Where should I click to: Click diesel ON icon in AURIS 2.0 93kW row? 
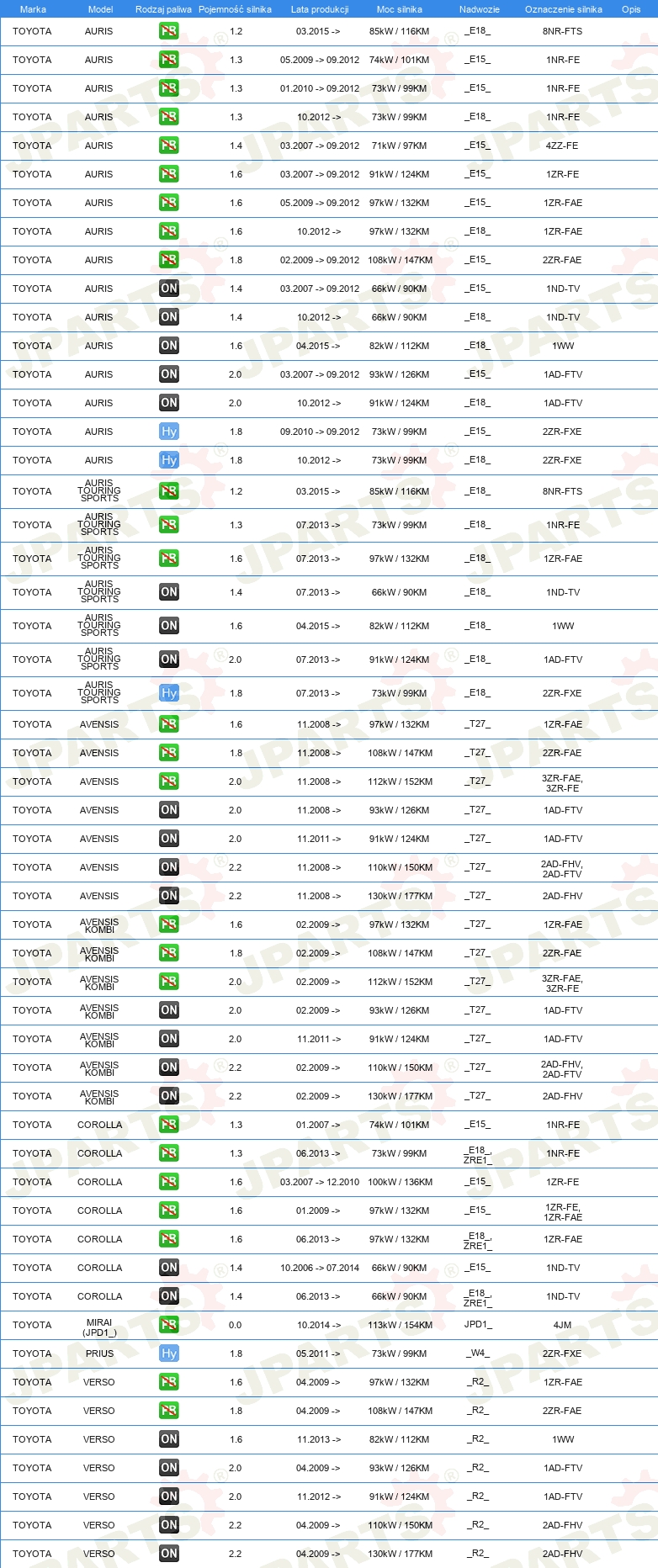click(x=168, y=374)
